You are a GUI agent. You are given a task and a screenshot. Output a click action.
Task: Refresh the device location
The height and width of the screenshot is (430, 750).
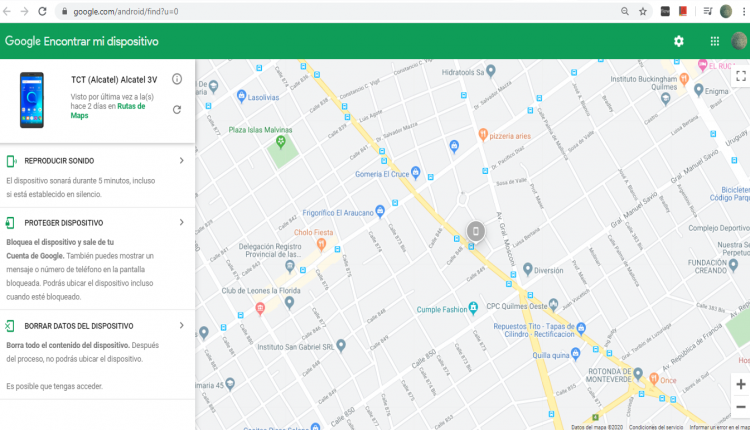pyautogui.click(x=177, y=110)
